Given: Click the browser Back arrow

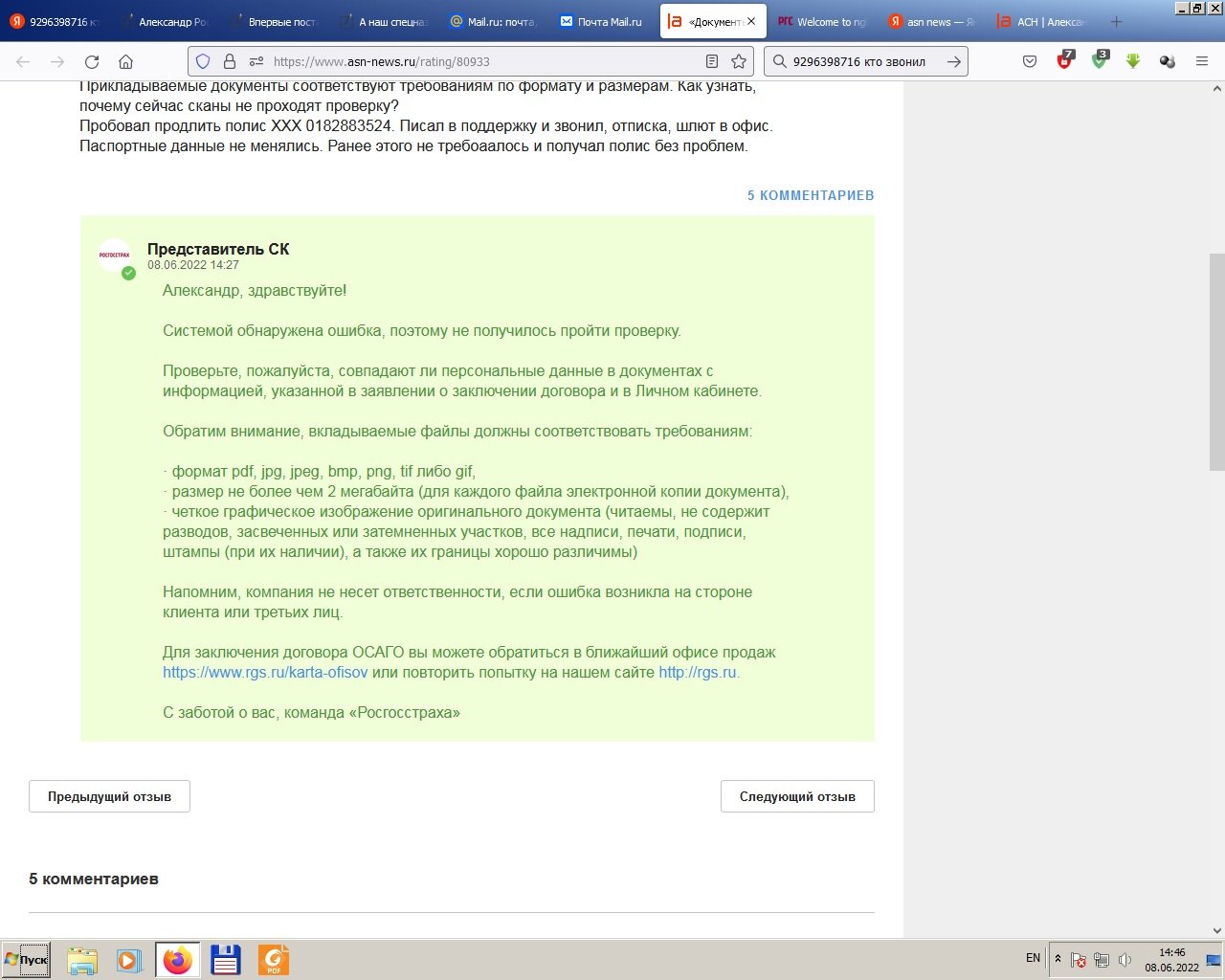Looking at the screenshot, I should click(x=23, y=61).
